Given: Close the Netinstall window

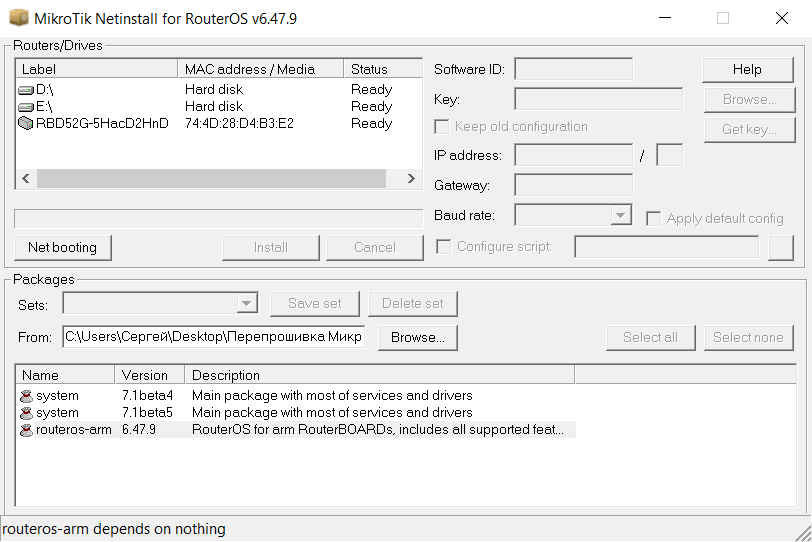Looking at the screenshot, I should [782, 18].
